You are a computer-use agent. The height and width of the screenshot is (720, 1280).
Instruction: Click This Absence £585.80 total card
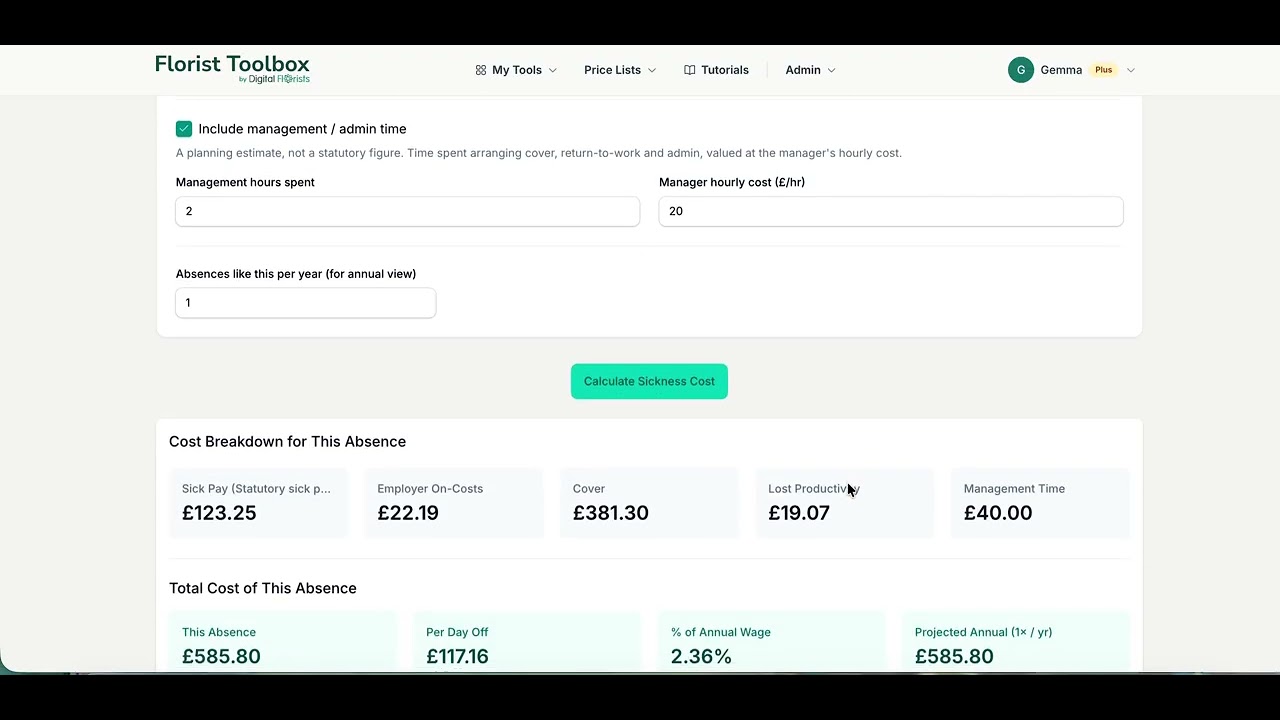pos(283,642)
